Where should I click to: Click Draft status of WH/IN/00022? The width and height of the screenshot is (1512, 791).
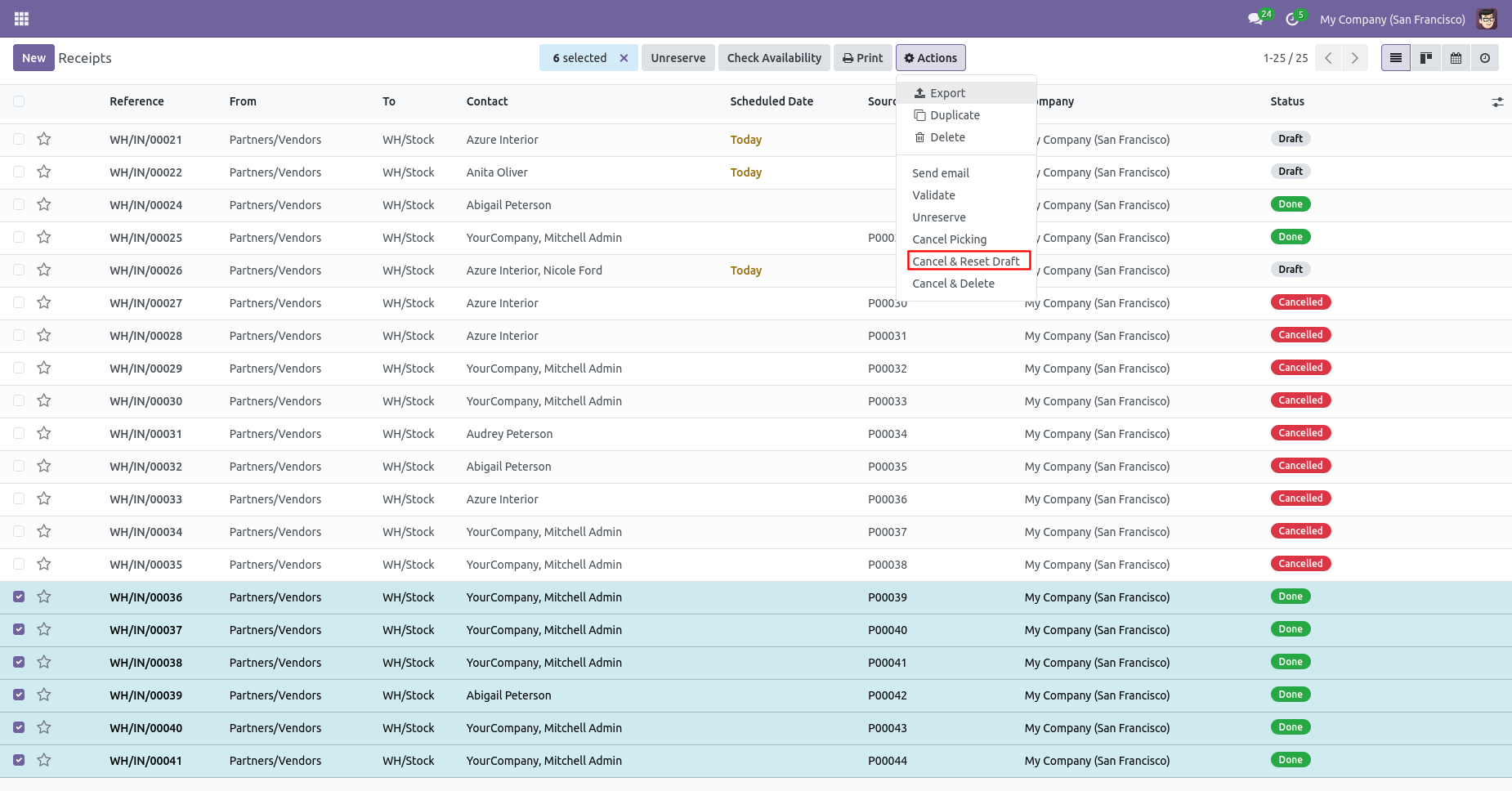pyautogui.click(x=1291, y=172)
